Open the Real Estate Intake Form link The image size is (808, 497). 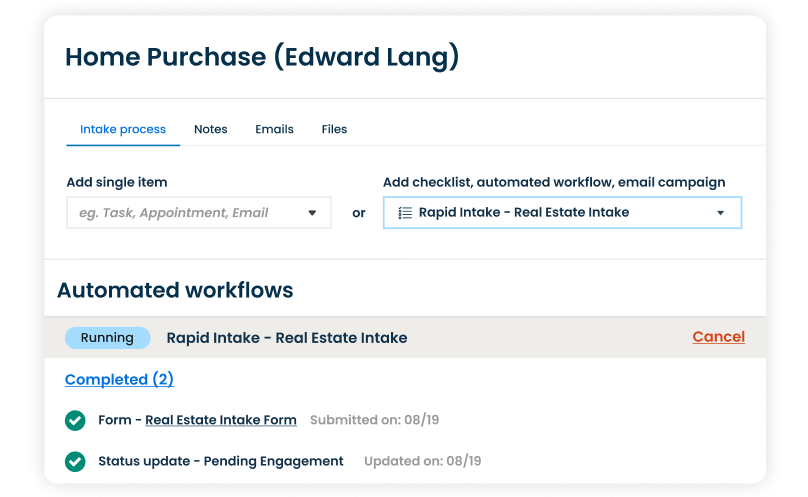pyautogui.click(x=221, y=421)
